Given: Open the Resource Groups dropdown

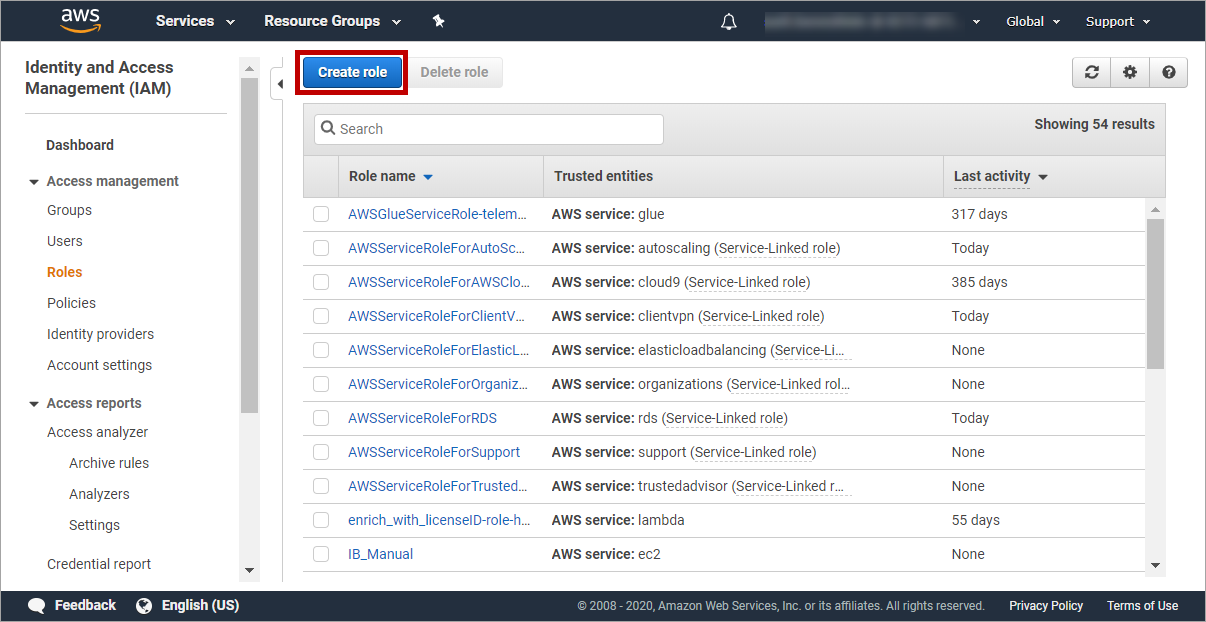Looking at the screenshot, I should tap(332, 21).
